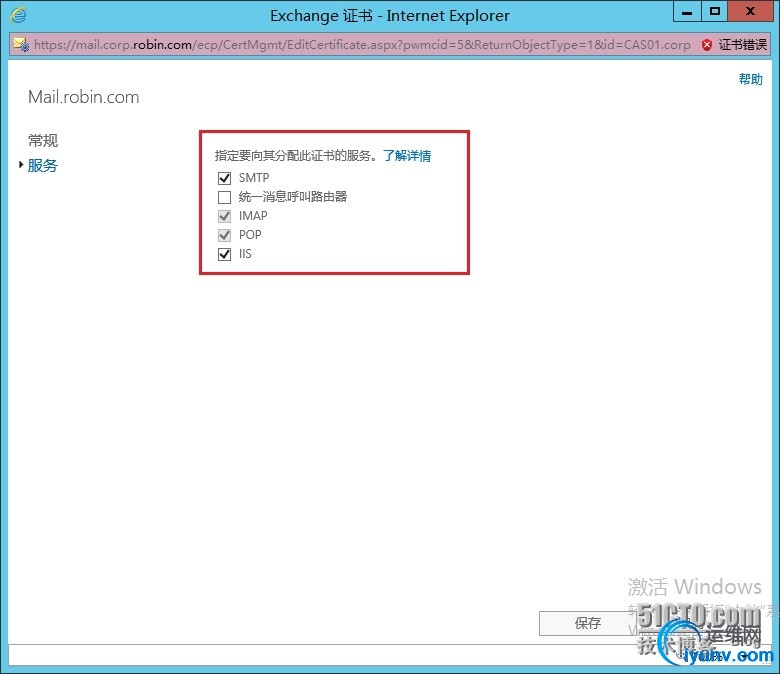Click the 统一消息呼叫路由器 label text
This screenshot has width=780, height=674.
point(292,196)
